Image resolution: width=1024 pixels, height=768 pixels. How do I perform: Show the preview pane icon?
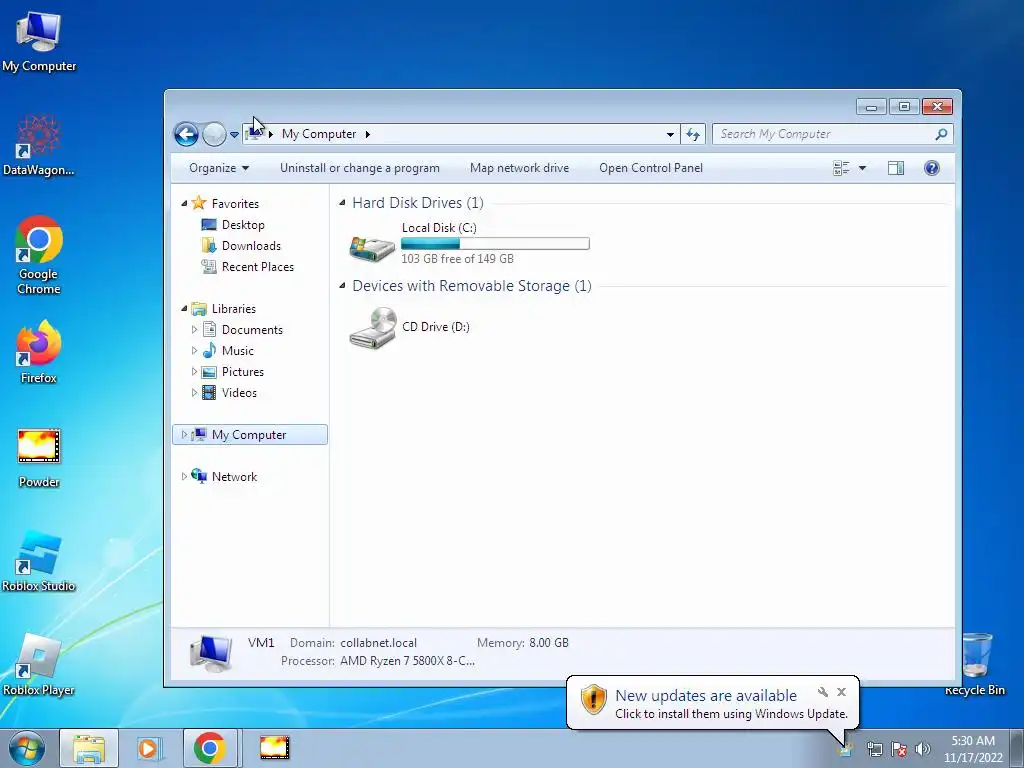click(x=896, y=168)
